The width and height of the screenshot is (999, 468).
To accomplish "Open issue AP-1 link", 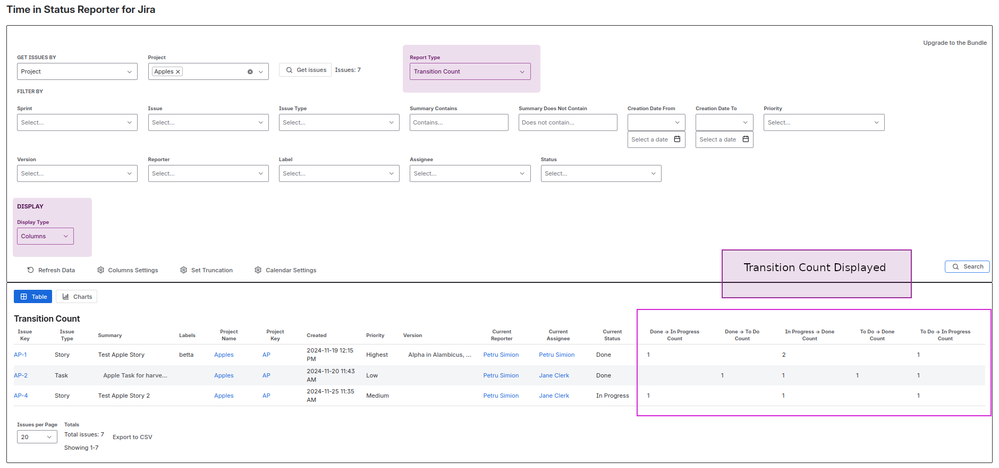I will pyautogui.click(x=20, y=355).
